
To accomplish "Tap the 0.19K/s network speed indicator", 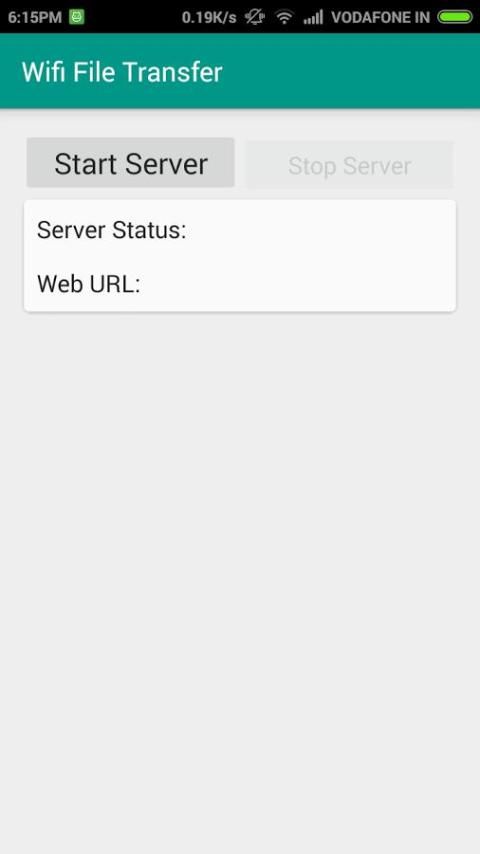I will [x=209, y=17].
